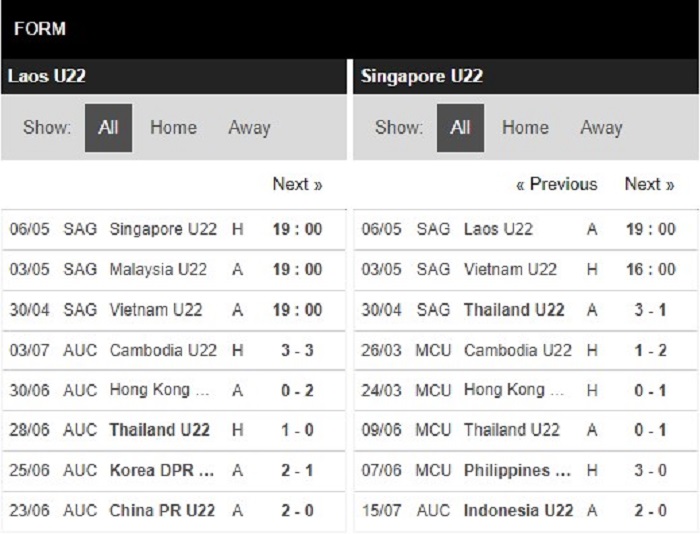Open Singapore U22 fixture on 06/05
The width and height of the screenshot is (700, 534).
tap(174, 229)
